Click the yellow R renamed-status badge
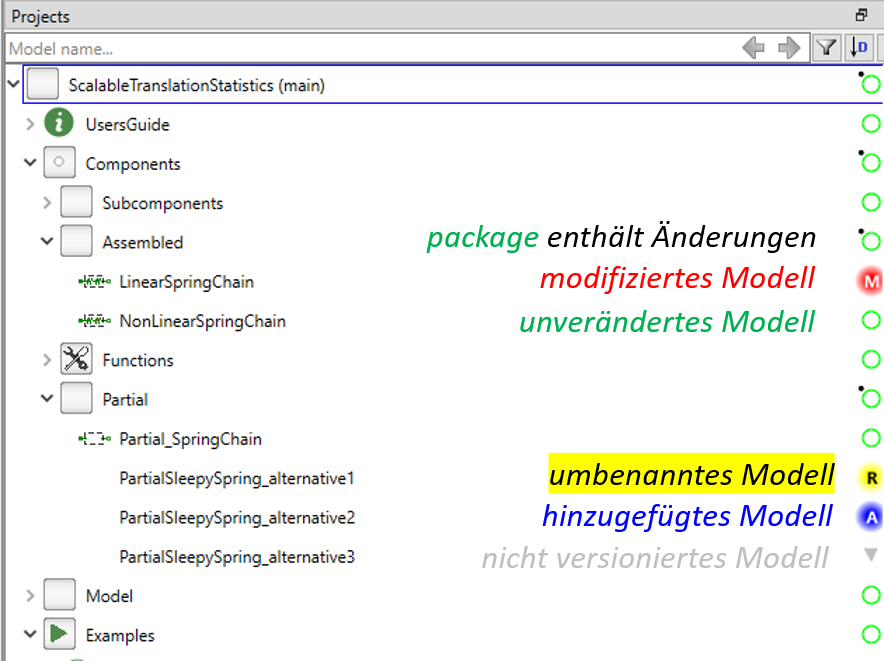Image resolution: width=884 pixels, height=661 pixels. pyautogui.click(x=869, y=478)
